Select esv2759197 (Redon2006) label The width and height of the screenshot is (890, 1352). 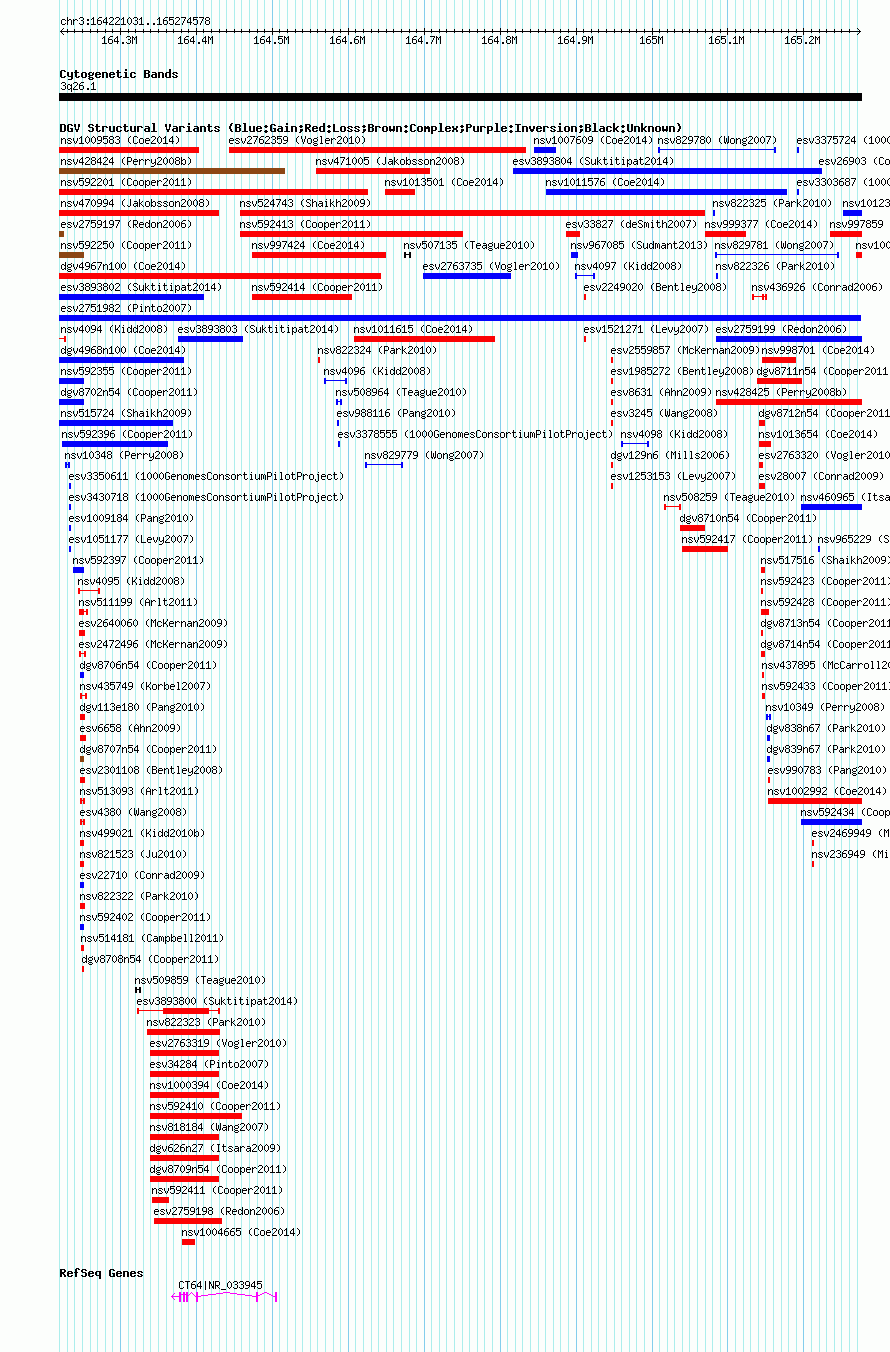pyautogui.click(x=125, y=224)
